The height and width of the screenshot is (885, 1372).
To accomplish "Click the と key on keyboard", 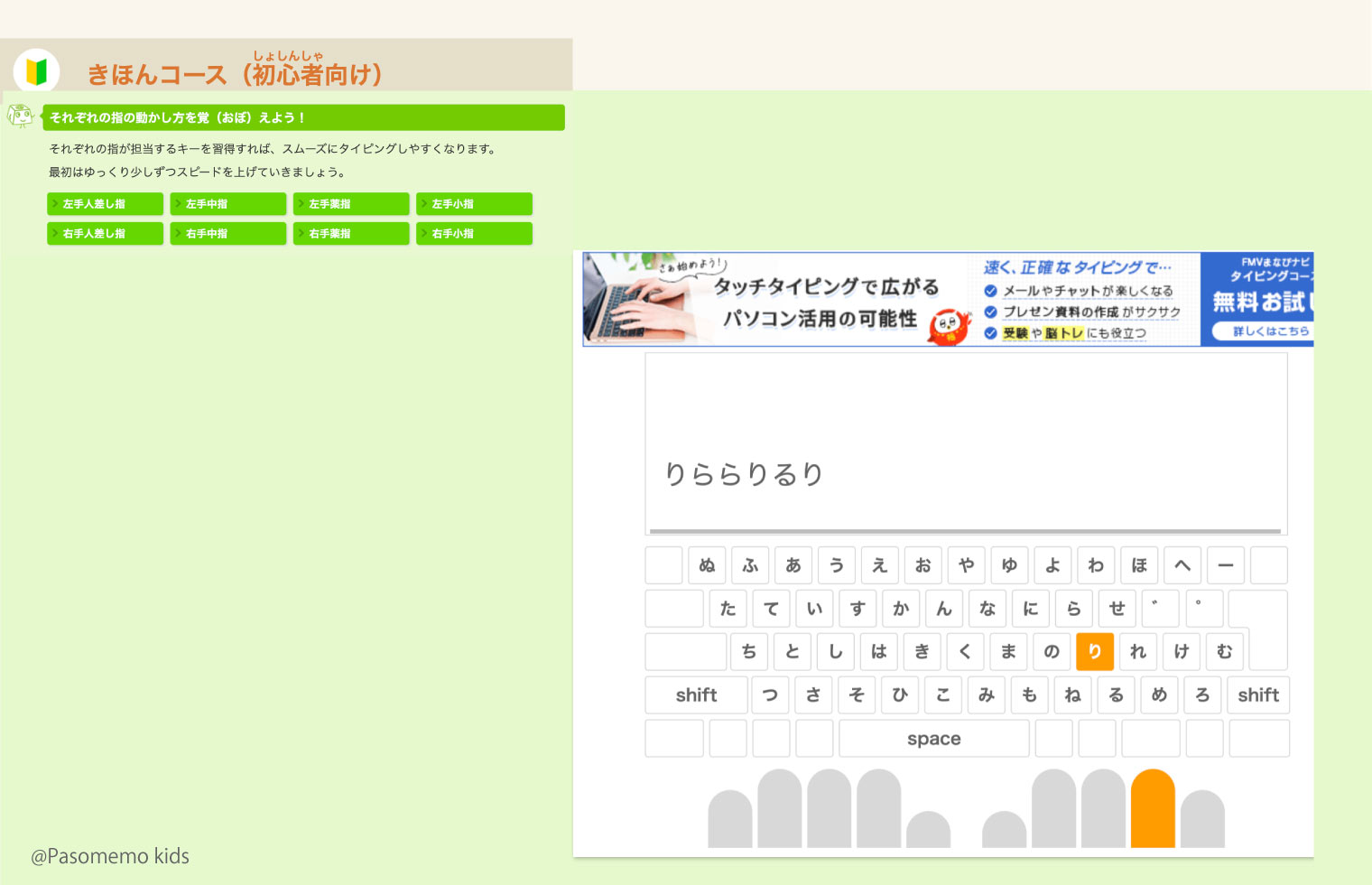I will click(x=793, y=652).
